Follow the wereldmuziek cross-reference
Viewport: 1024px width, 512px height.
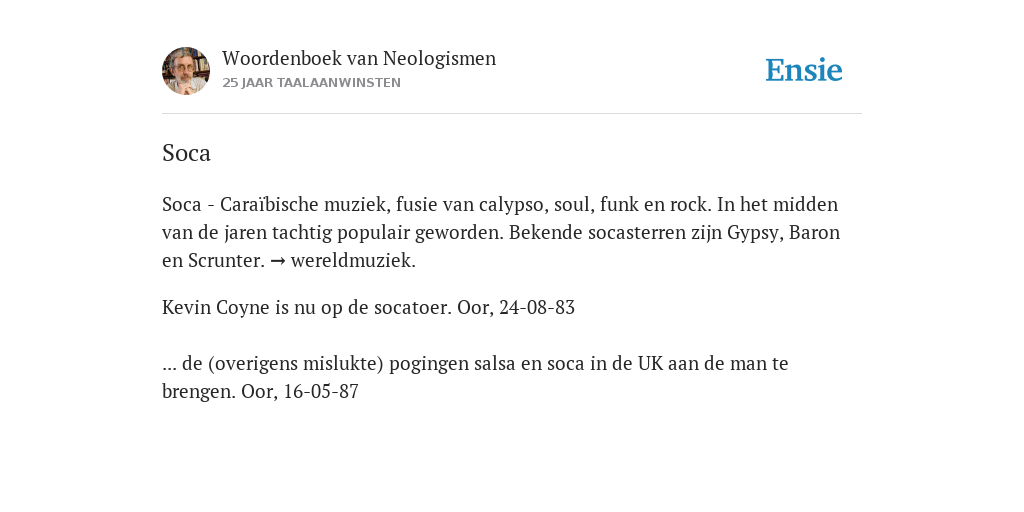click(353, 261)
